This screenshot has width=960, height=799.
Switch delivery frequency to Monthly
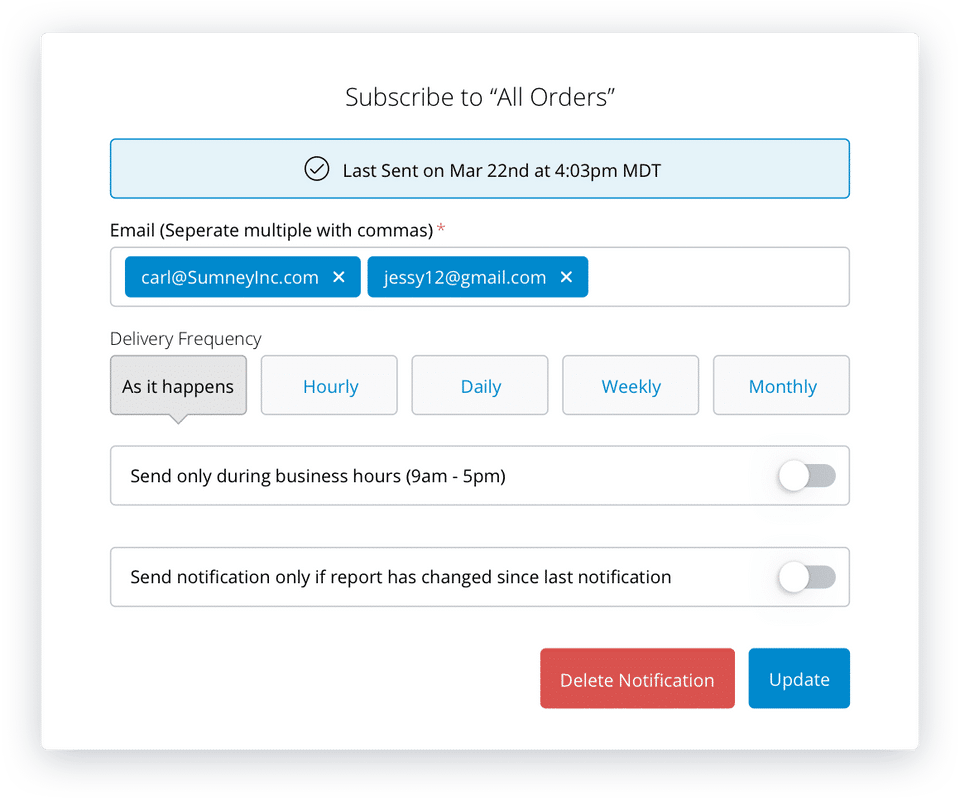pos(782,386)
